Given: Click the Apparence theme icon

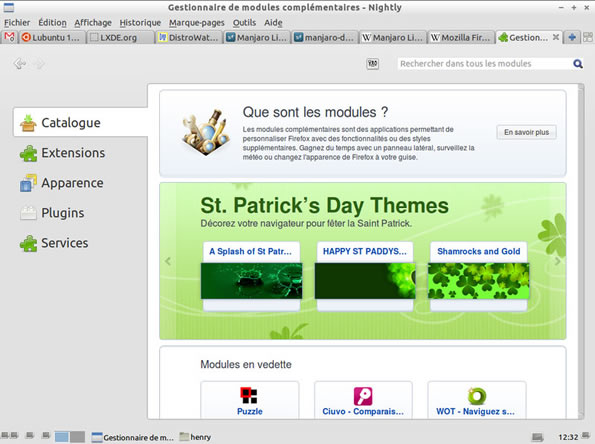Looking at the screenshot, I should coord(28,183).
